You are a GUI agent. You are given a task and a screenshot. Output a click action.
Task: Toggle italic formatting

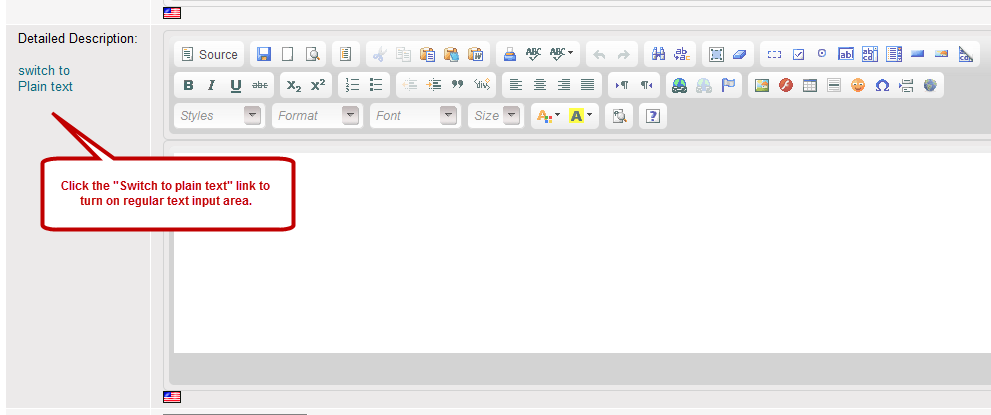pos(211,86)
